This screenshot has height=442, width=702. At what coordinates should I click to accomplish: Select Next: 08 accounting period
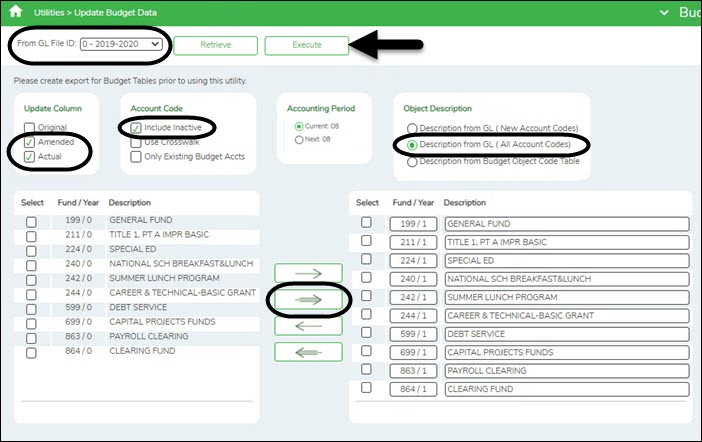tap(299, 140)
